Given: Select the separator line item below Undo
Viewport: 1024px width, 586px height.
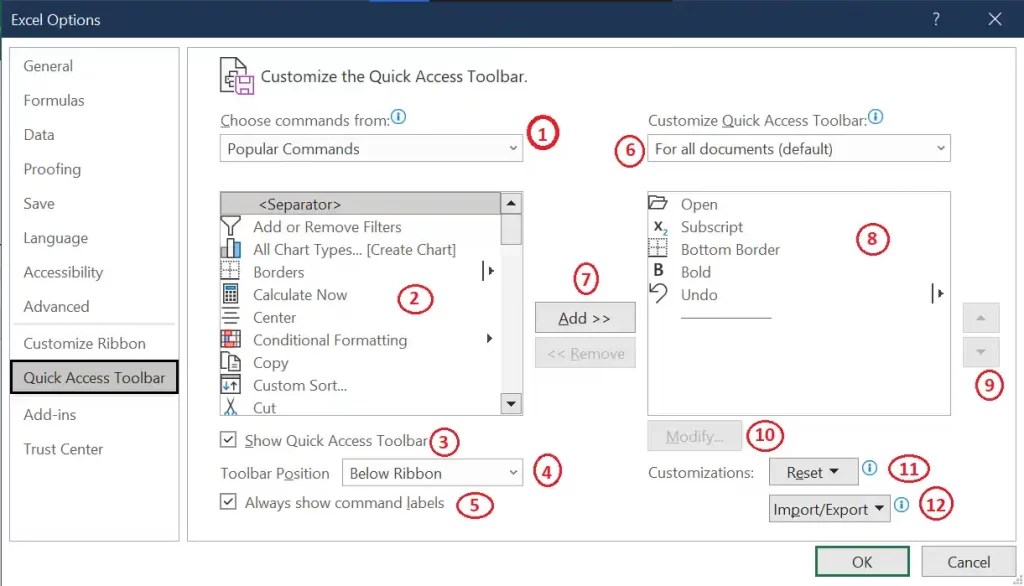Looking at the screenshot, I should 726,317.
